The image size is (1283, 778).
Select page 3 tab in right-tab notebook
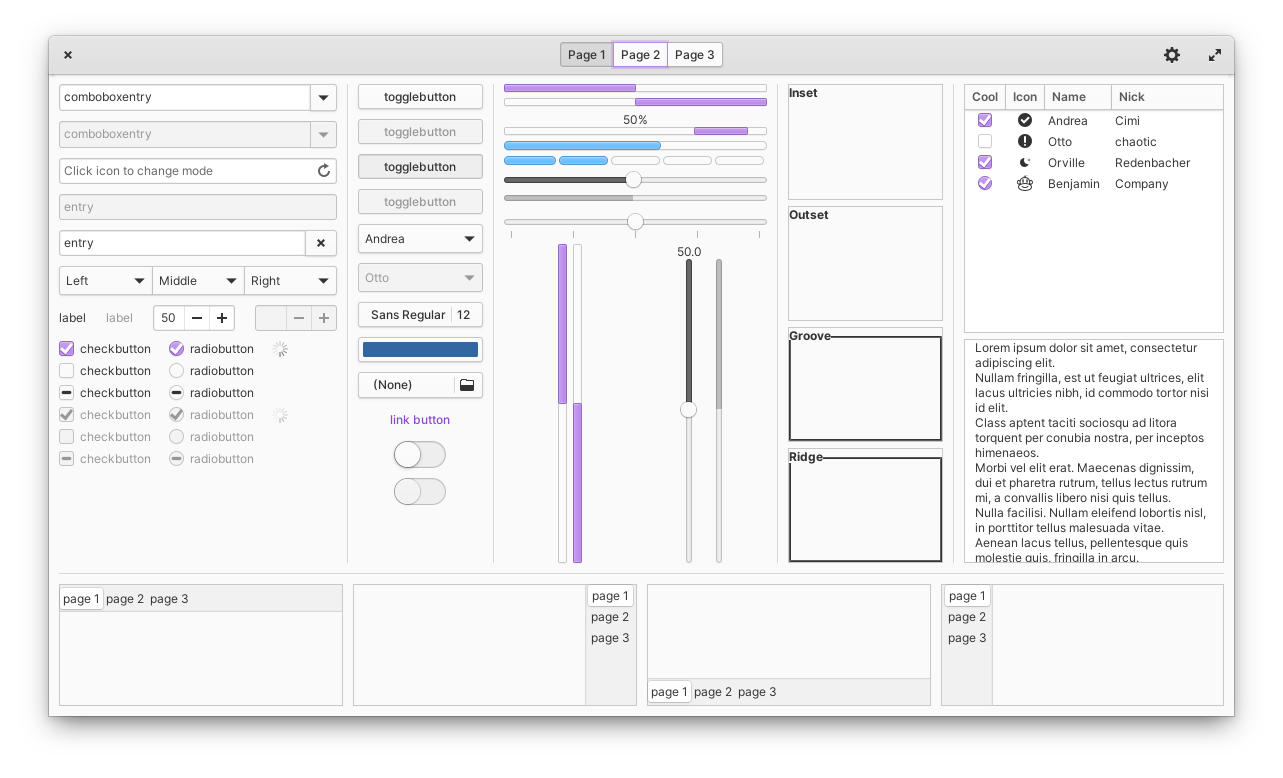pyautogui.click(x=610, y=638)
